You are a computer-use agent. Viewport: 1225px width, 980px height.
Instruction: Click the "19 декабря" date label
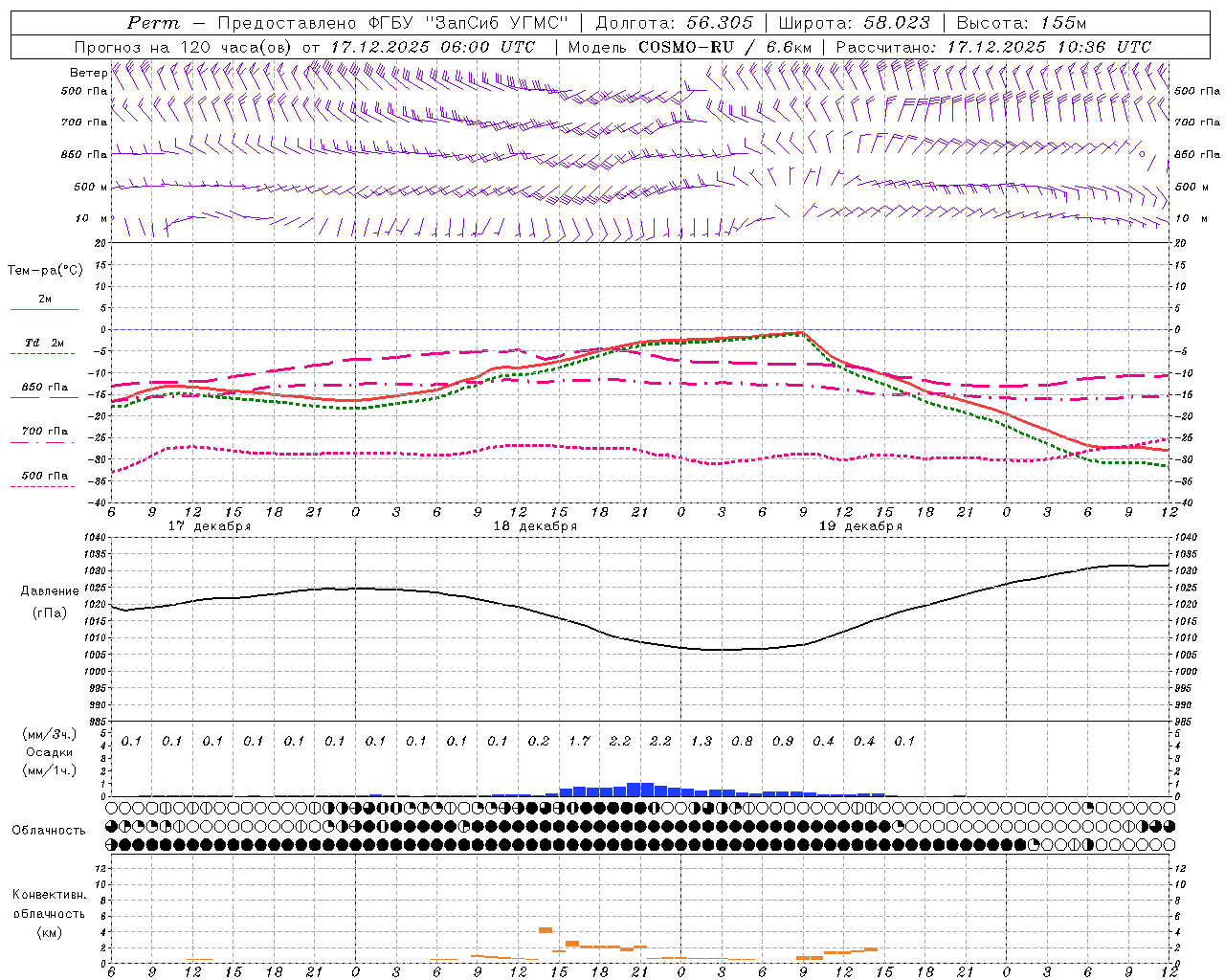tap(860, 526)
